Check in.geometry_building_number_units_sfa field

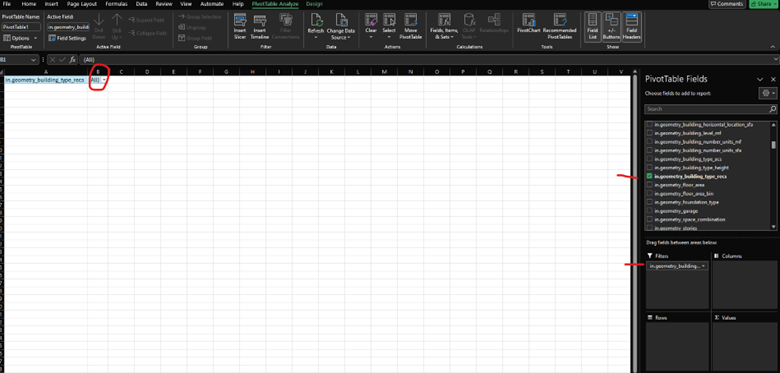pyautogui.click(x=649, y=150)
